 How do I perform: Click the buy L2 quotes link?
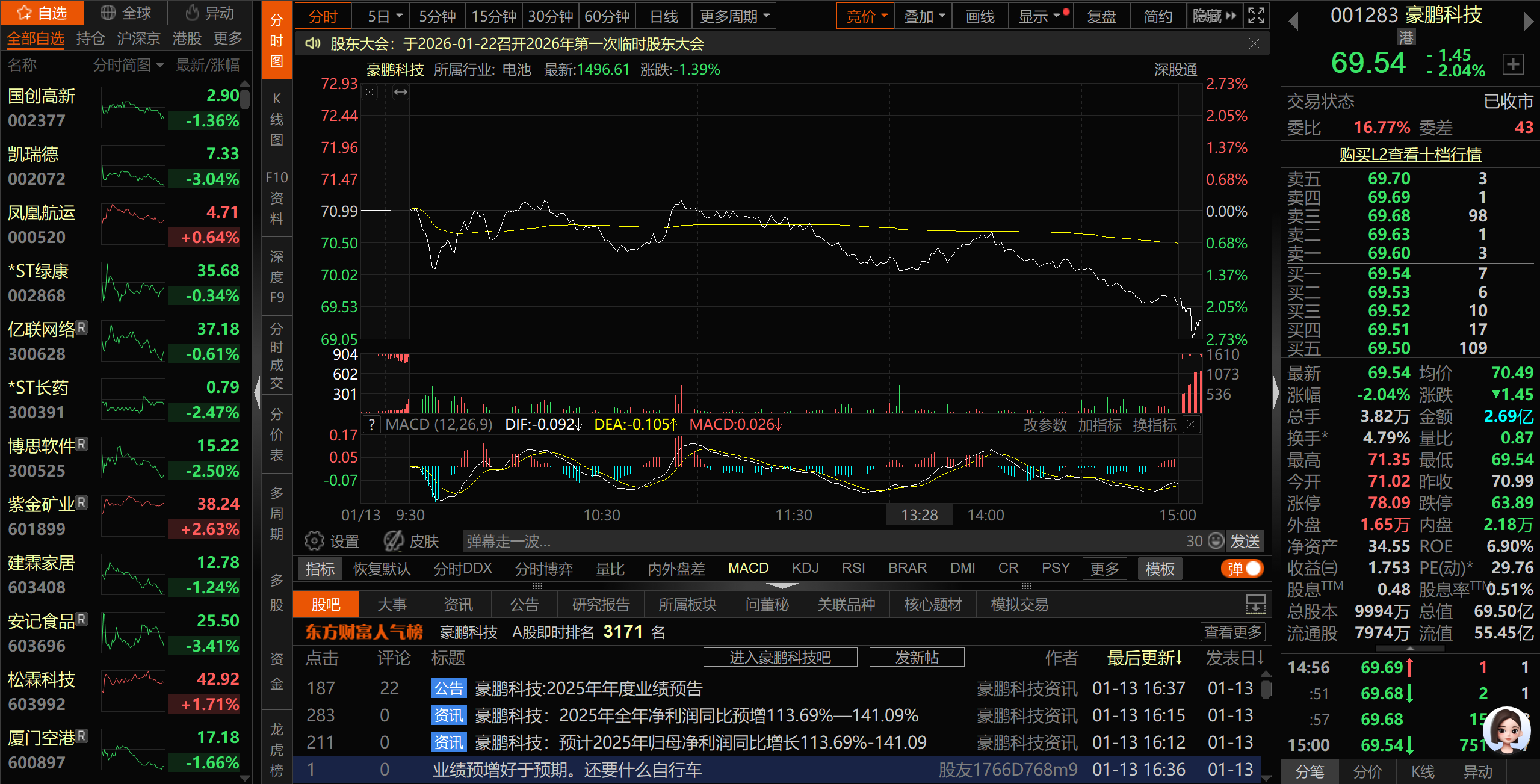1409,155
